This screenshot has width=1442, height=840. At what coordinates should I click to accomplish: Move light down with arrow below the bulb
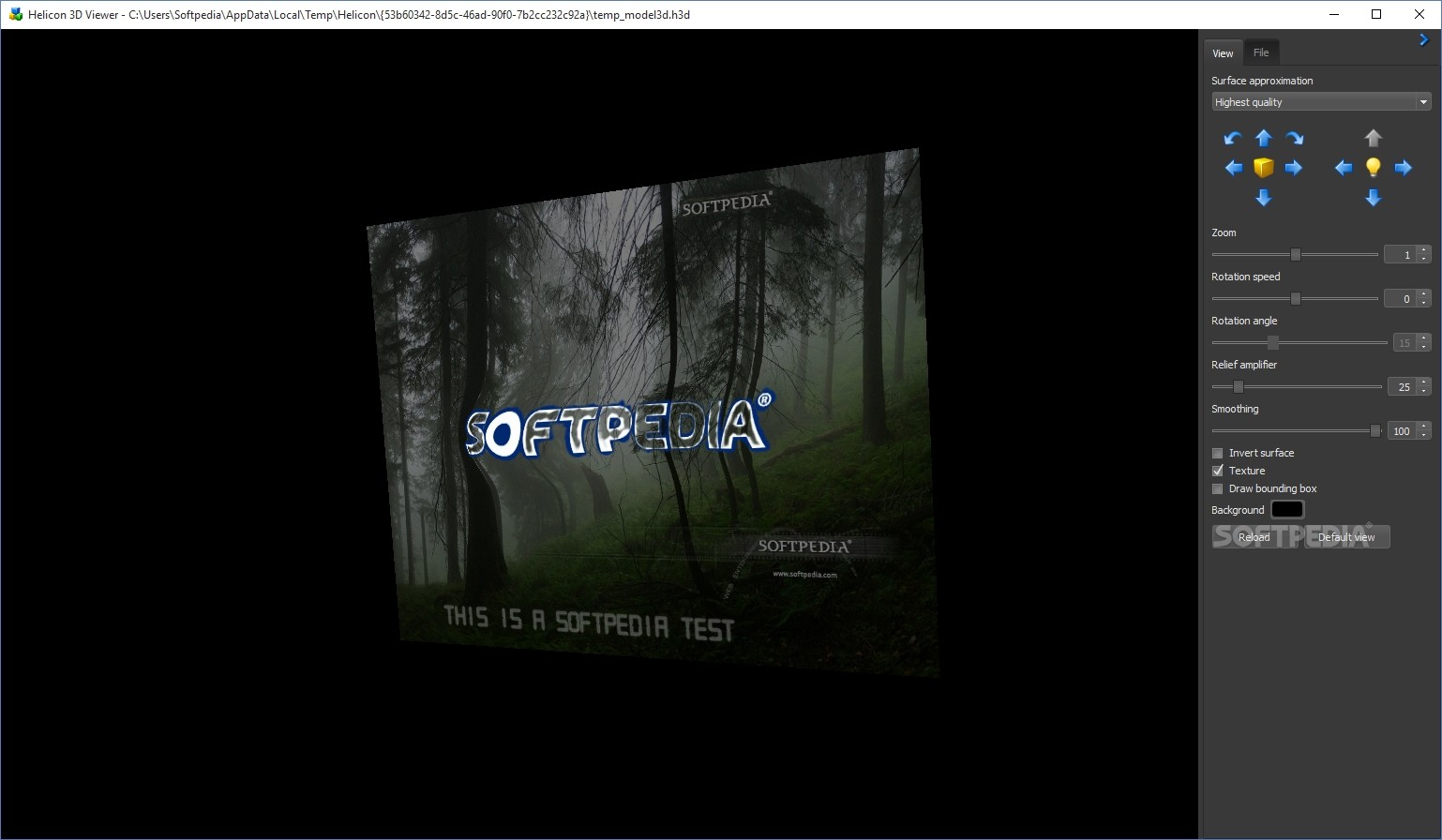point(1374,198)
